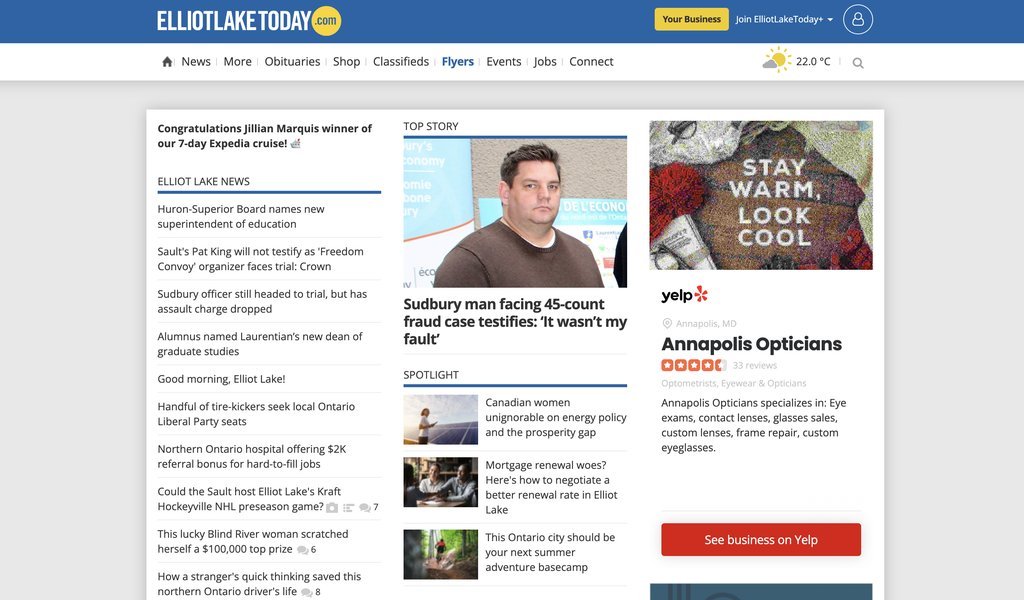
Task: Open the Events menu item
Action: tap(504, 61)
